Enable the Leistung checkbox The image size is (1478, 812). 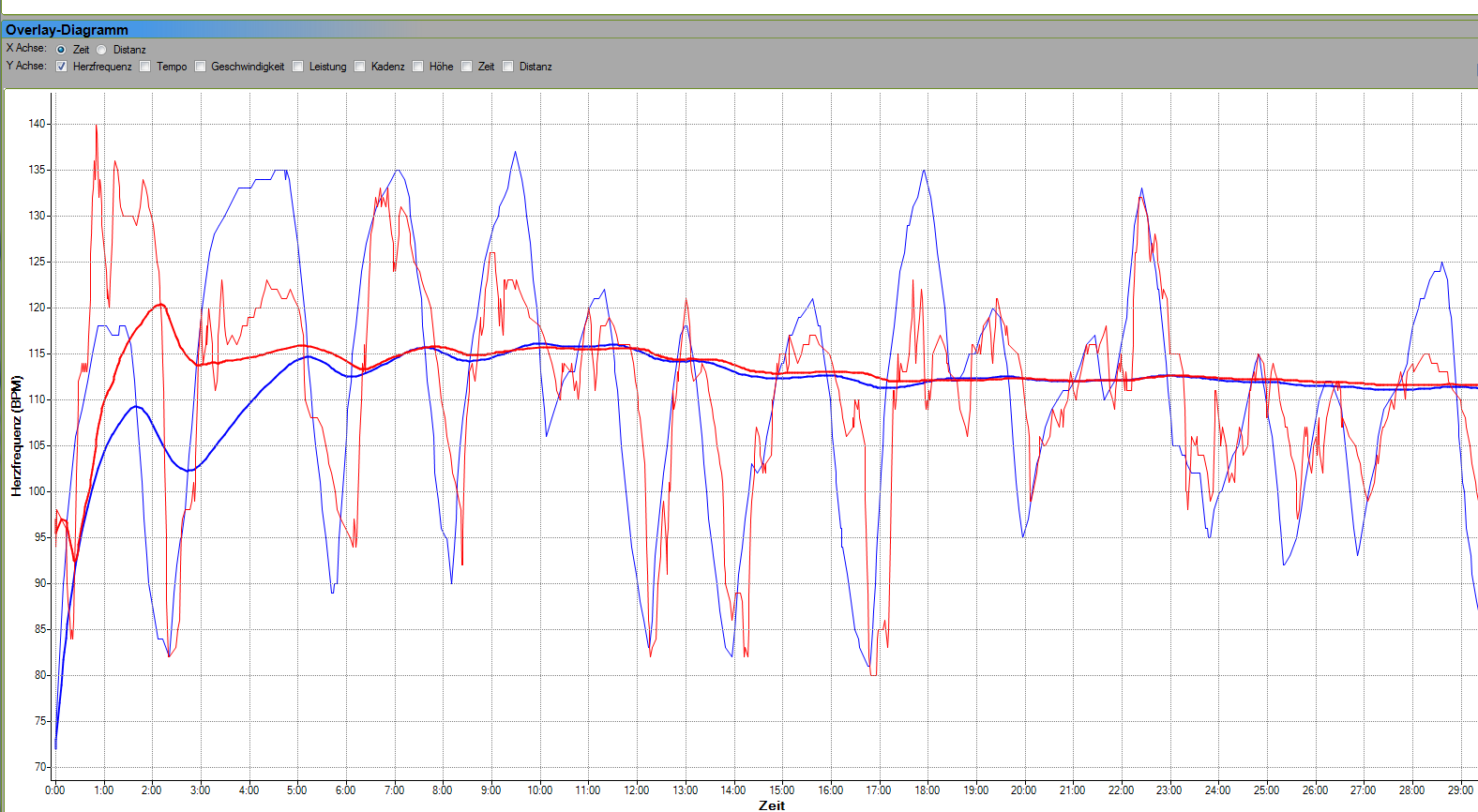pos(298,67)
